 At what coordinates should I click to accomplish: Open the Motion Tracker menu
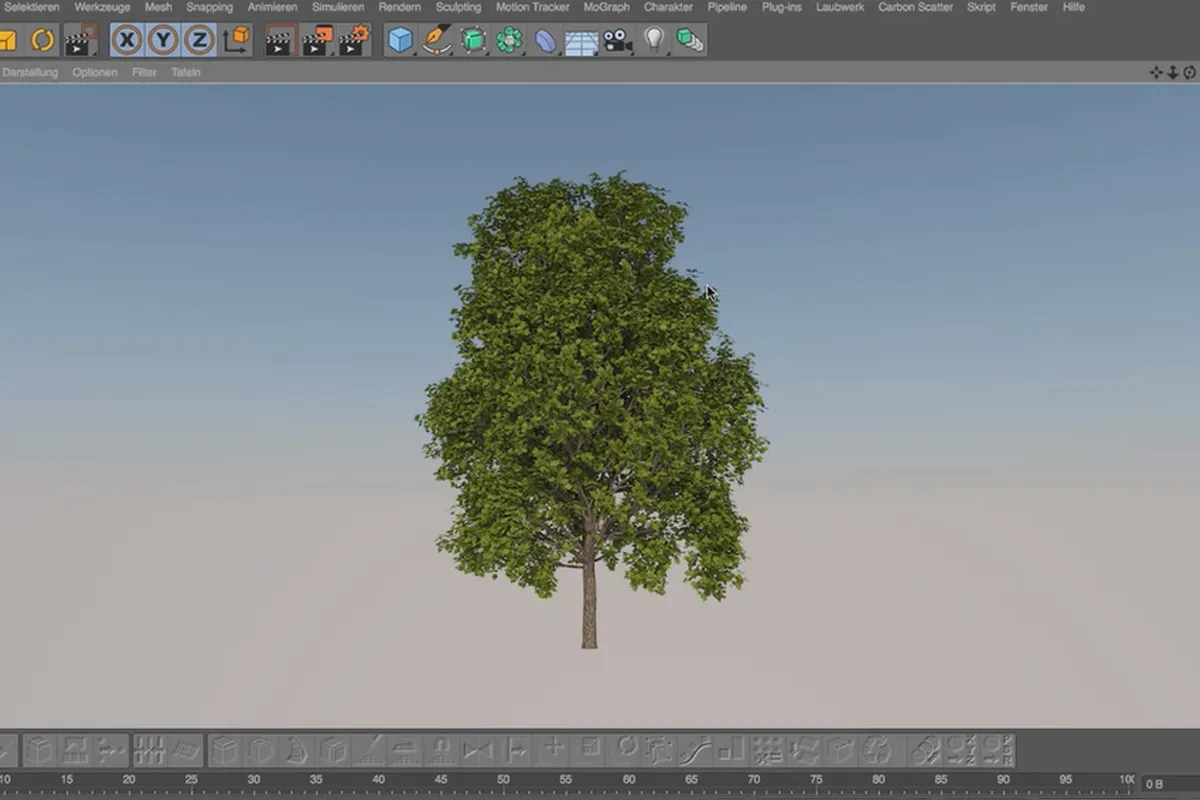[533, 7]
